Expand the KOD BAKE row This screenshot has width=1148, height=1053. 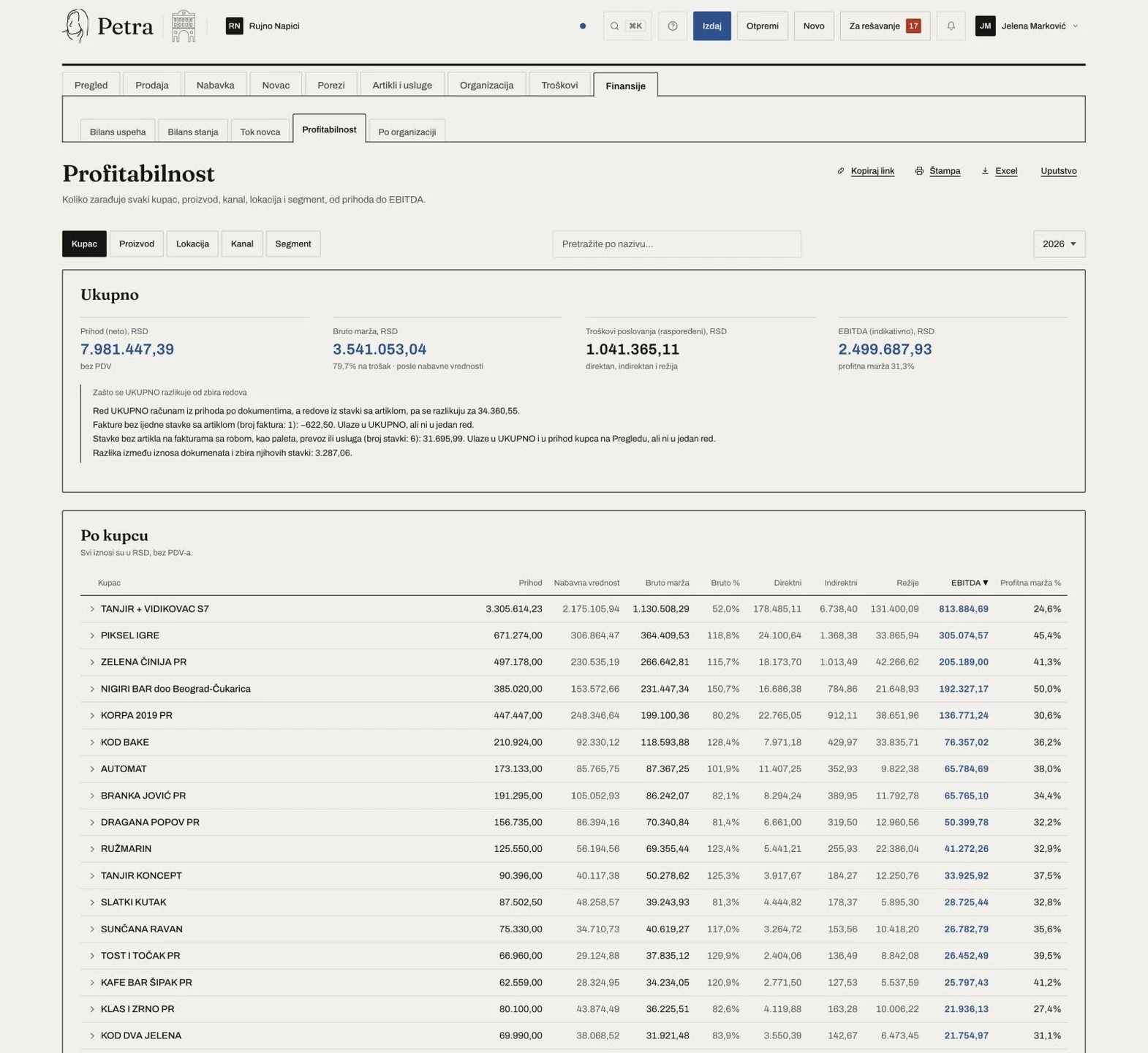92,742
